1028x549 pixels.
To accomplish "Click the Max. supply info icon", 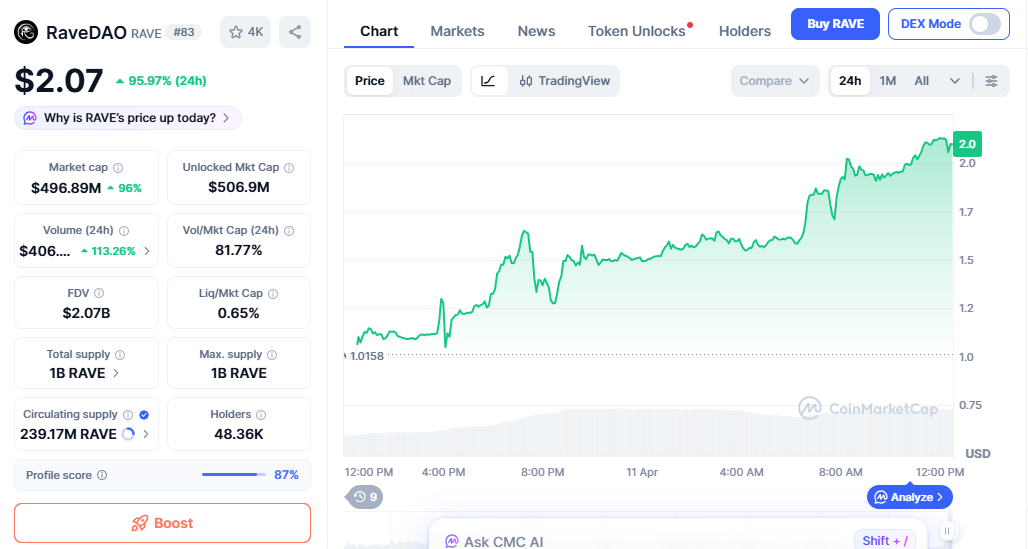I will tap(272, 355).
